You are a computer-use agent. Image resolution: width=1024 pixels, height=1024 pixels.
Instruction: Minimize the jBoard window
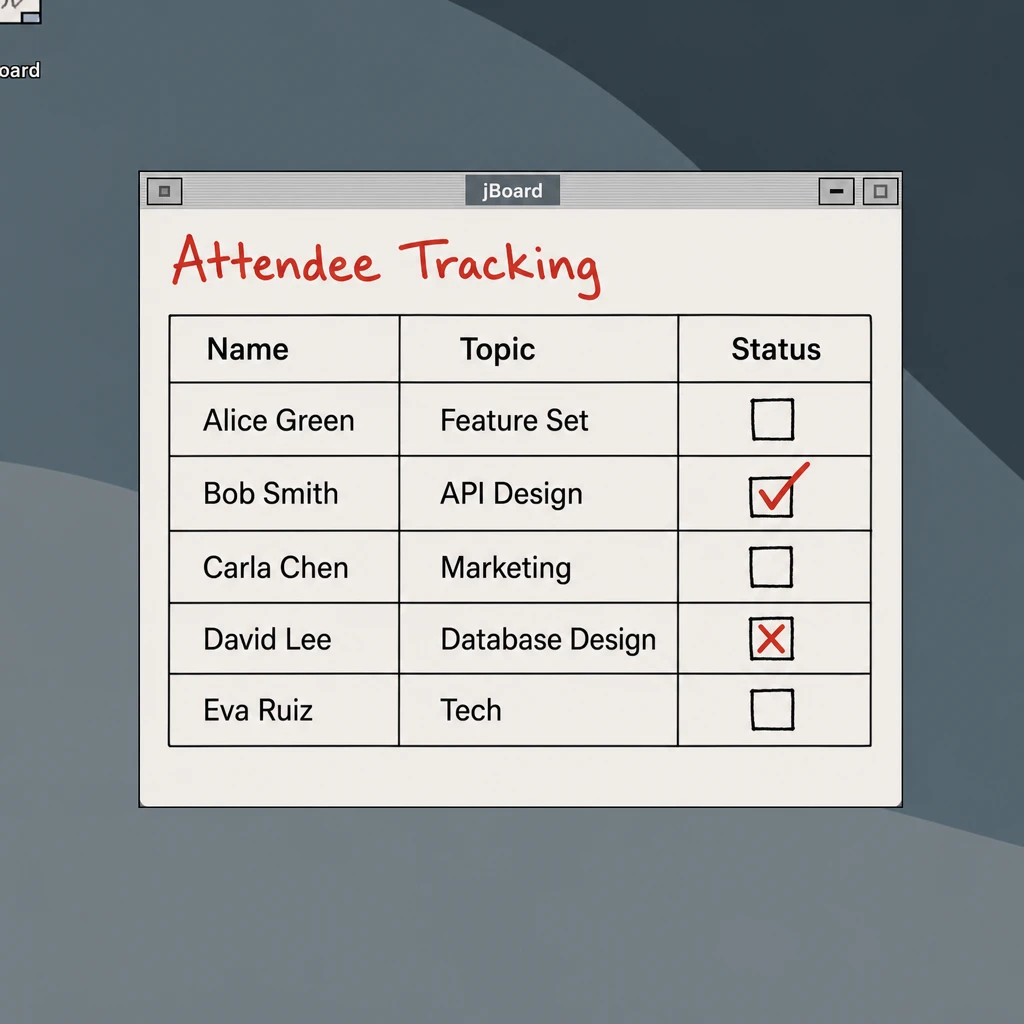(836, 191)
